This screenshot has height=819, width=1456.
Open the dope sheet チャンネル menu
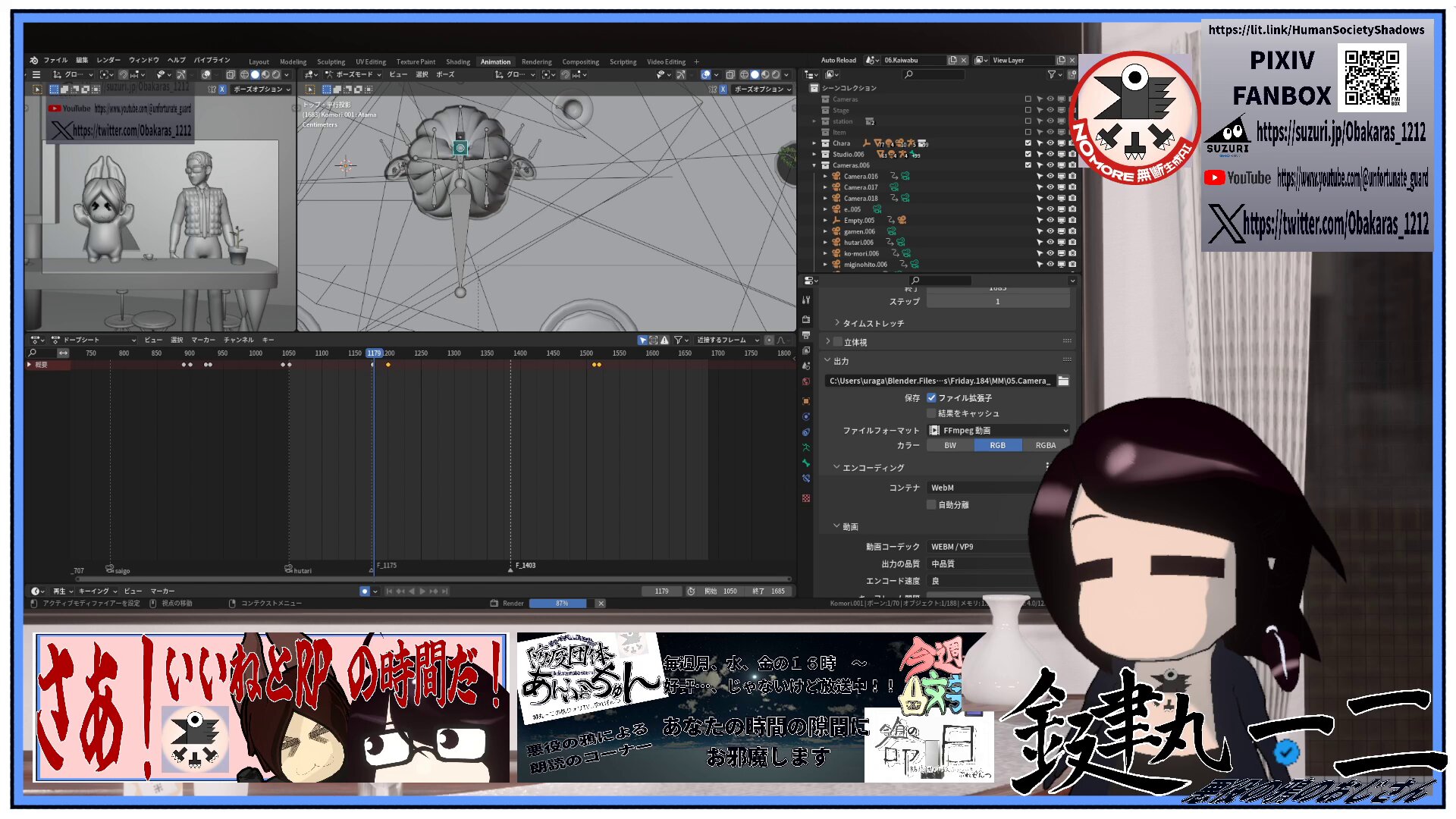tap(238, 340)
